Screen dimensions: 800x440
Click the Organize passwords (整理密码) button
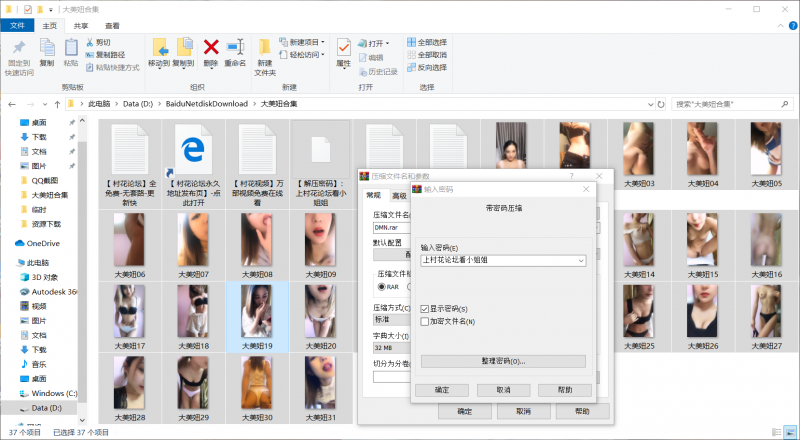(x=503, y=360)
